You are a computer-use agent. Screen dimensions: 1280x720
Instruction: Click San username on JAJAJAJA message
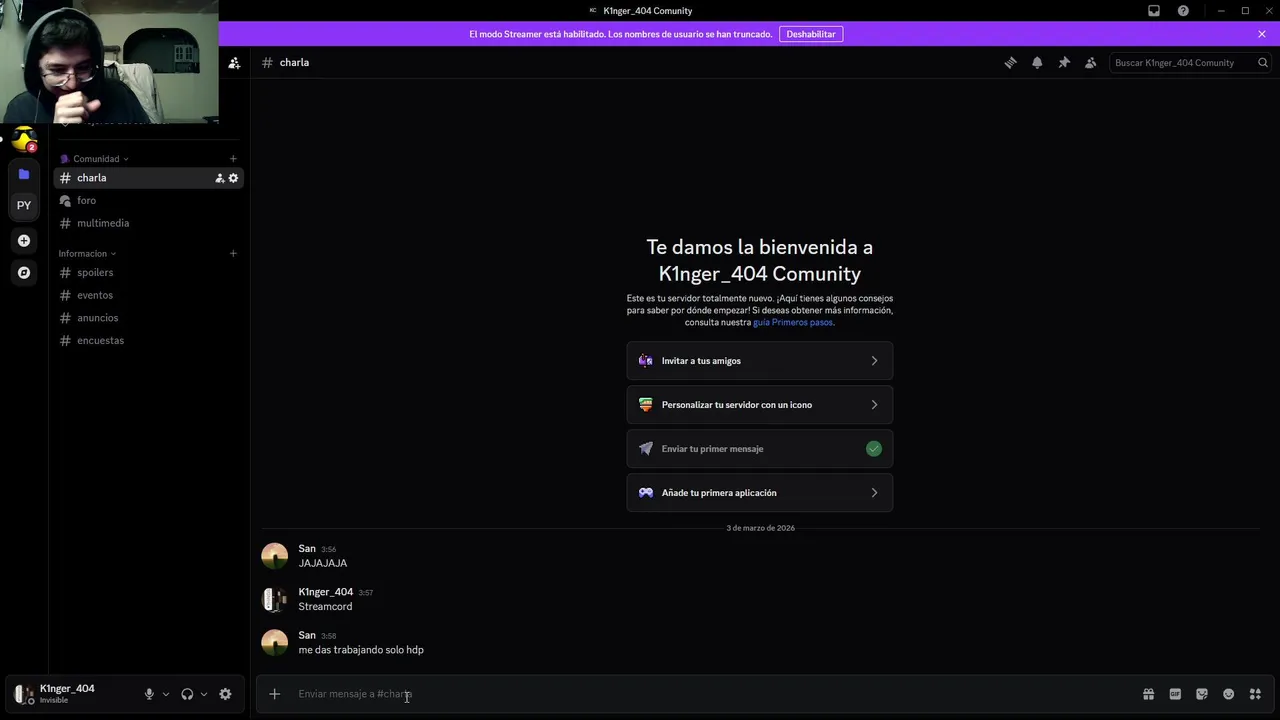click(307, 549)
